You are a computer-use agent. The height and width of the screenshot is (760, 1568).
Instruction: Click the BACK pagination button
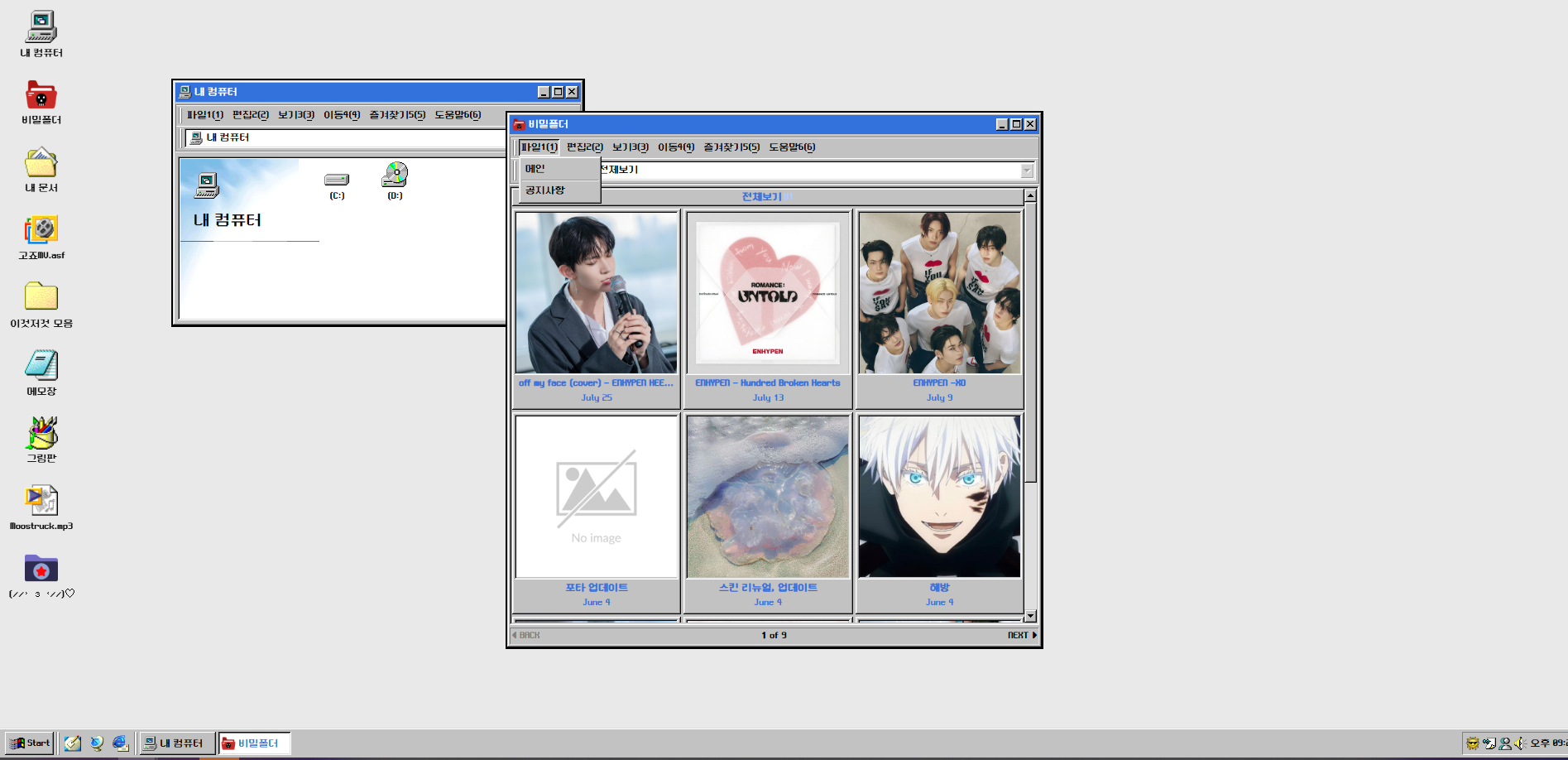point(526,635)
